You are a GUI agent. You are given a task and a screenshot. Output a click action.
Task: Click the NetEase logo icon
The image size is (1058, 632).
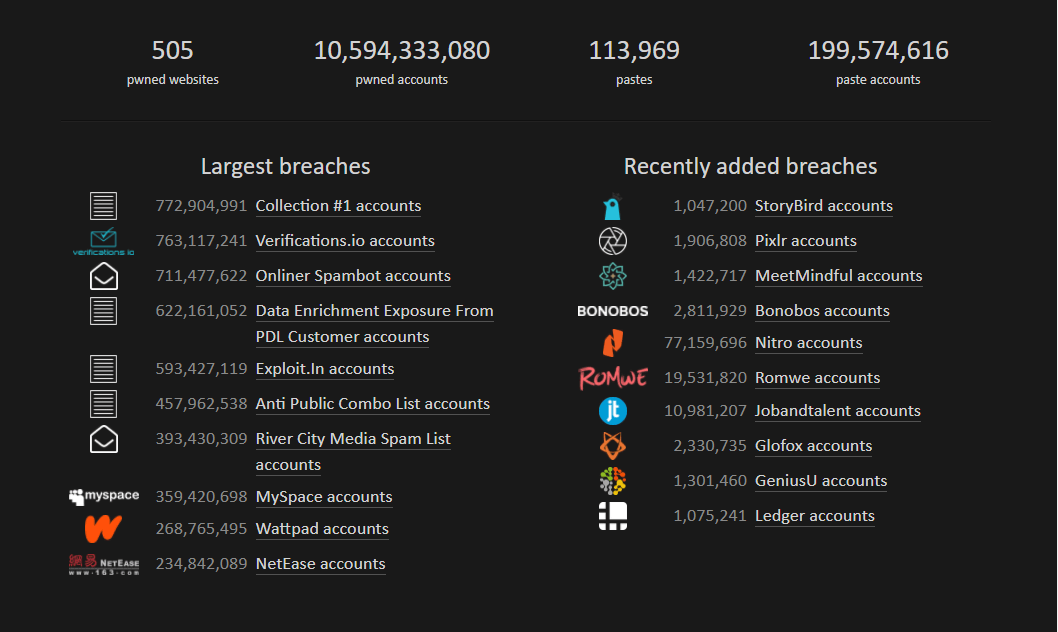point(104,564)
